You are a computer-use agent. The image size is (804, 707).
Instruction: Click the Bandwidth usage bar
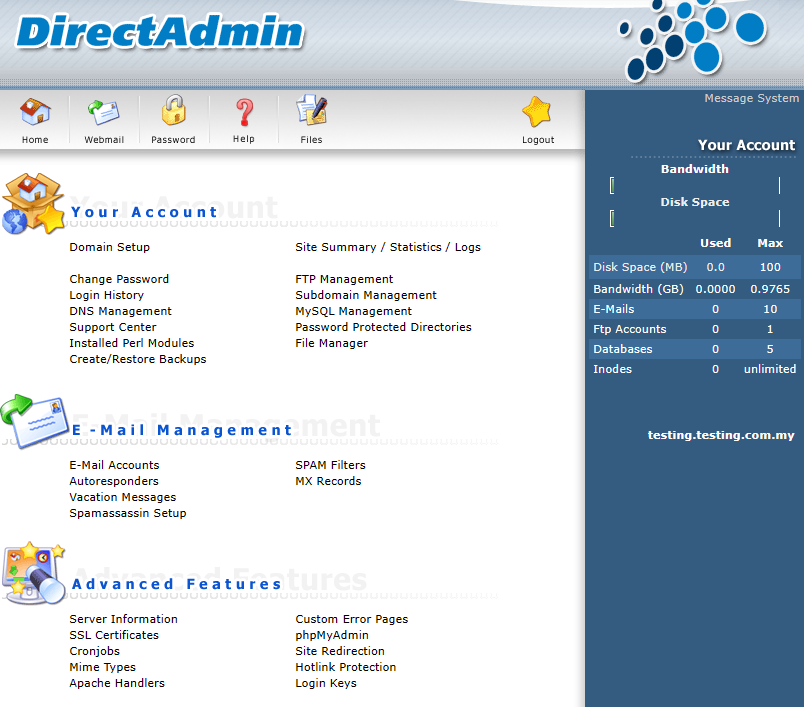click(x=694, y=184)
